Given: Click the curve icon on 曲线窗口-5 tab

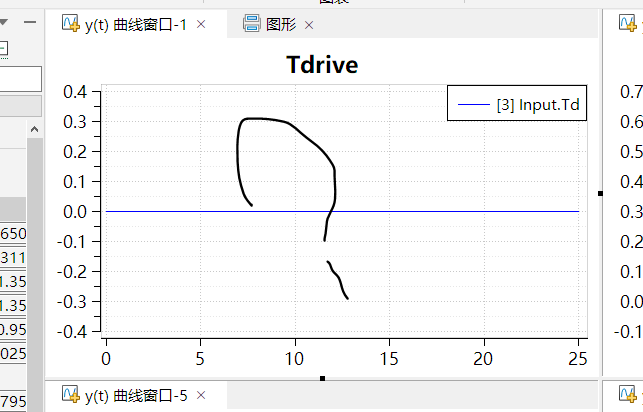Looking at the screenshot, I should 71,394.
